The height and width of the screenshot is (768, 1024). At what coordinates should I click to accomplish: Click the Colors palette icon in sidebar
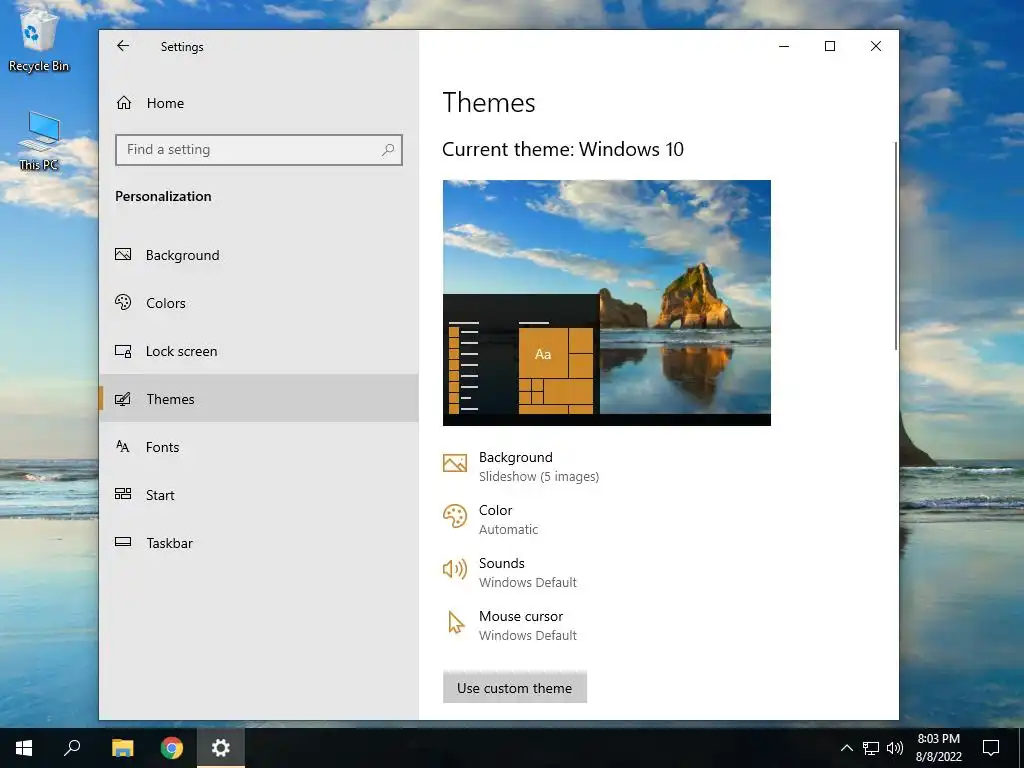[123, 302]
